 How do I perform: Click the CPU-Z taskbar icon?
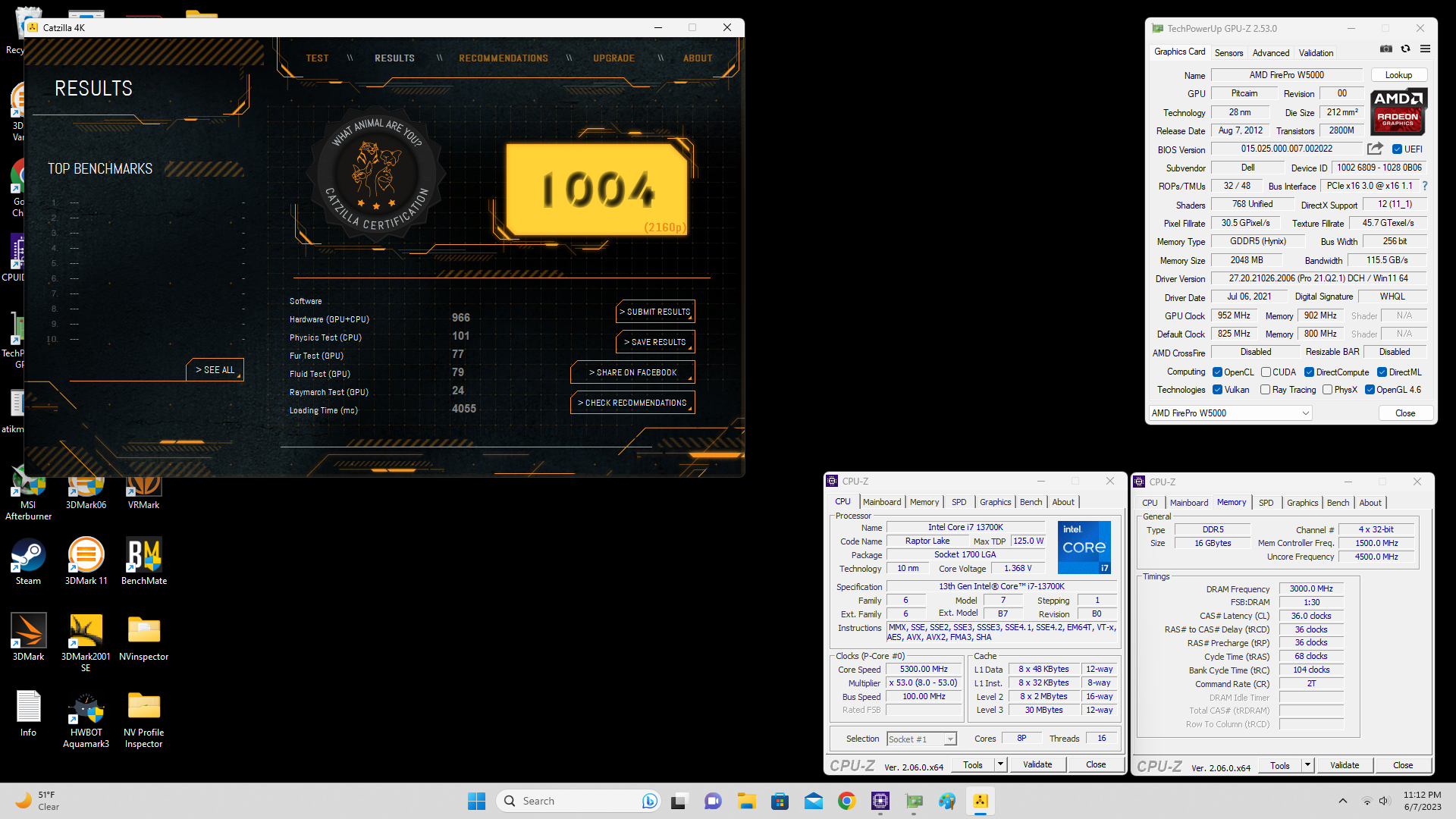click(x=880, y=801)
